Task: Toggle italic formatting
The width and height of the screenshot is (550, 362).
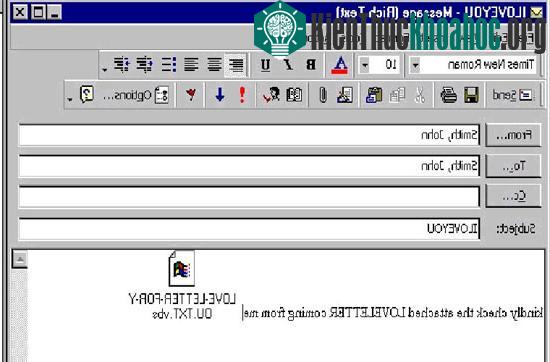Action: coord(288,65)
